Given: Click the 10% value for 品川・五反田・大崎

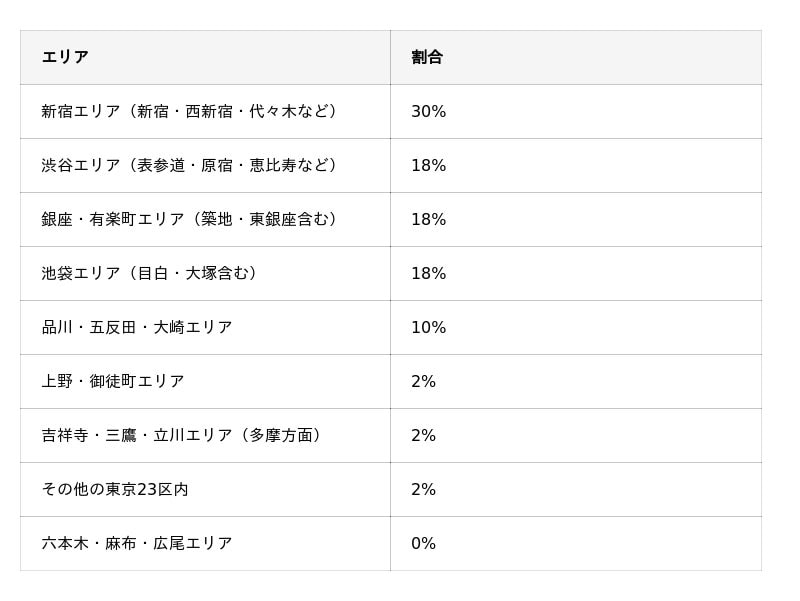Looking at the screenshot, I should pos(428,328).
